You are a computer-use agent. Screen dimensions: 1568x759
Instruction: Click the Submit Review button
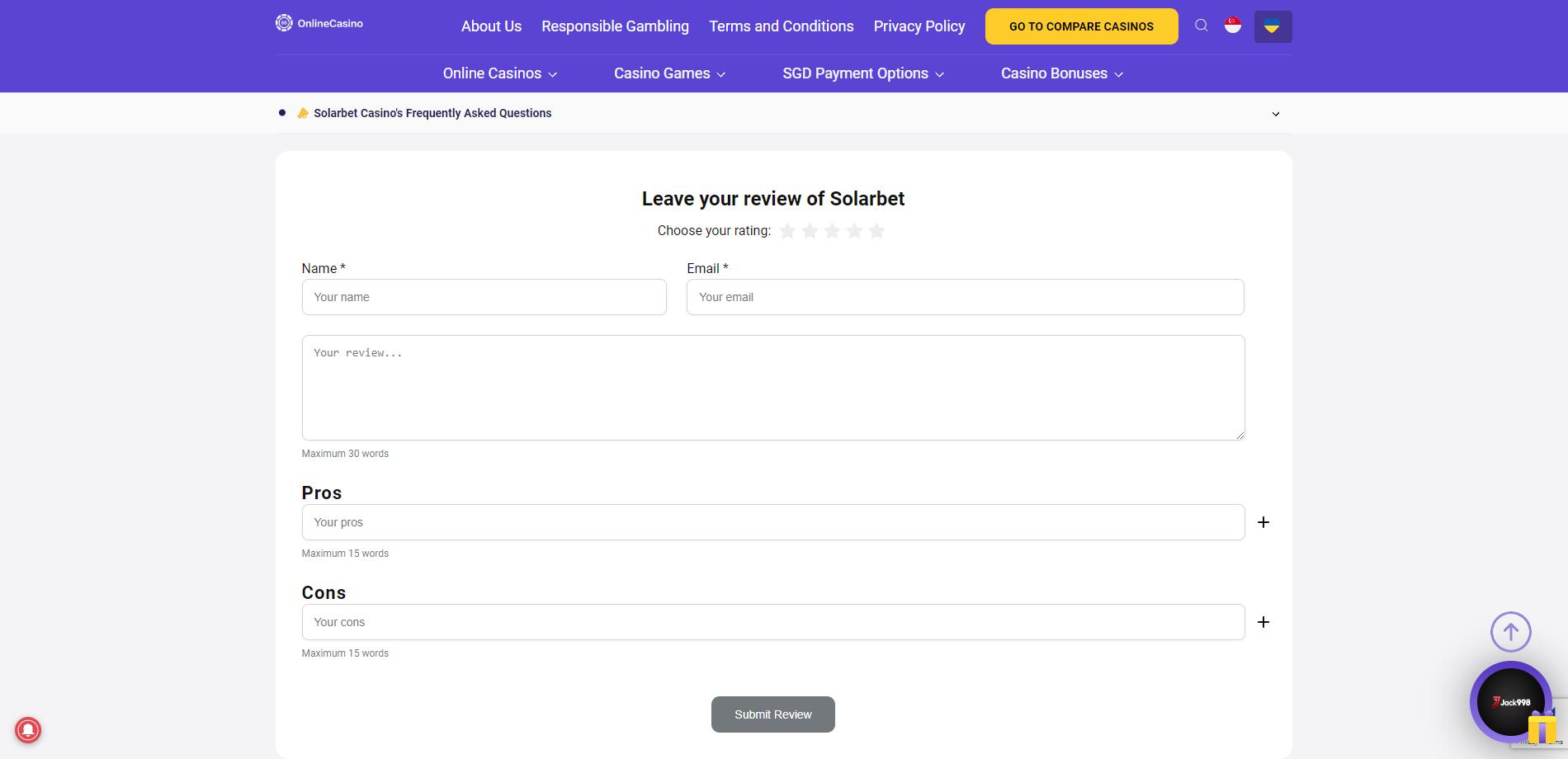click(x=773, y=714)
